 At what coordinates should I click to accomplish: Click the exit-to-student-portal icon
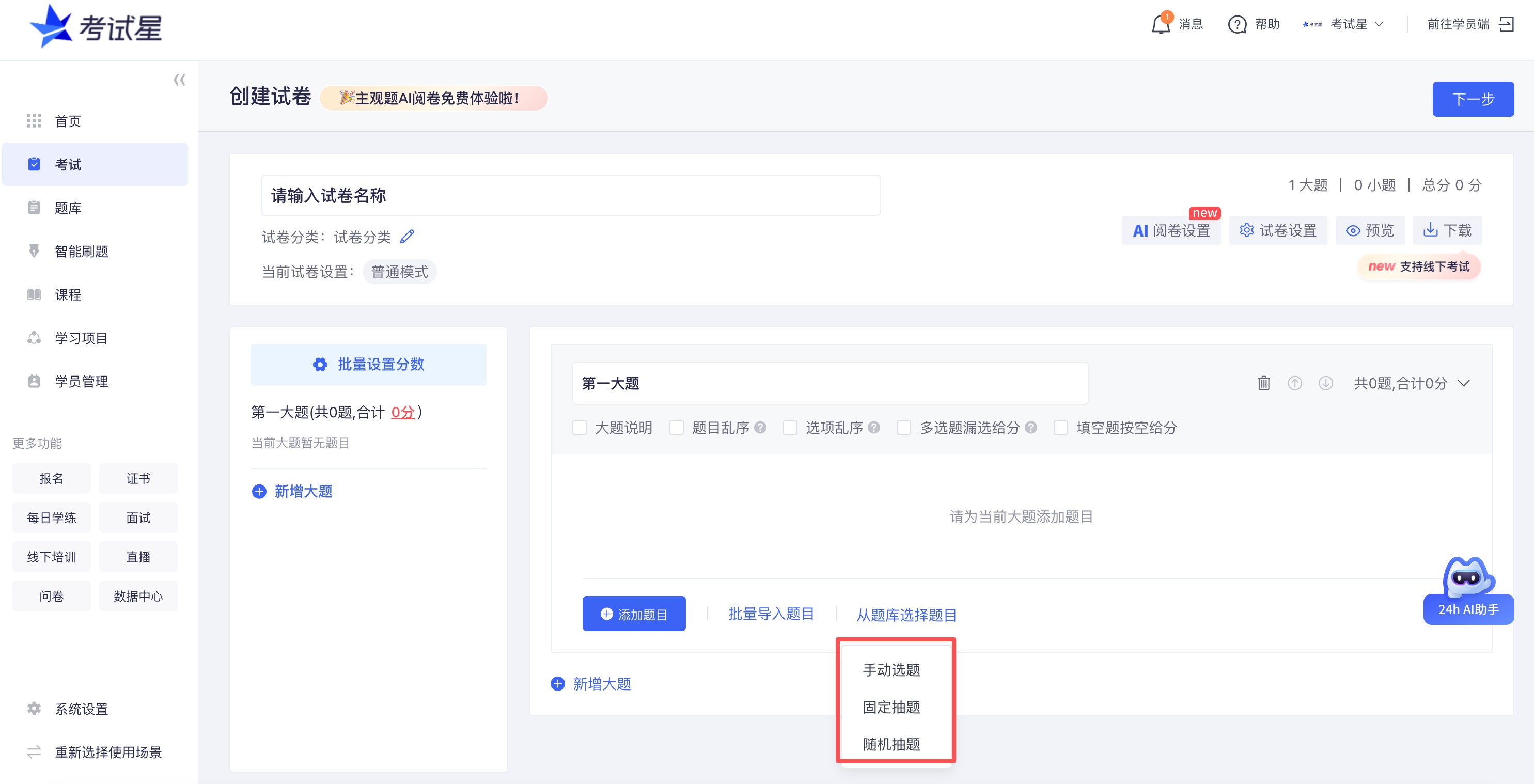point(1507,24)
